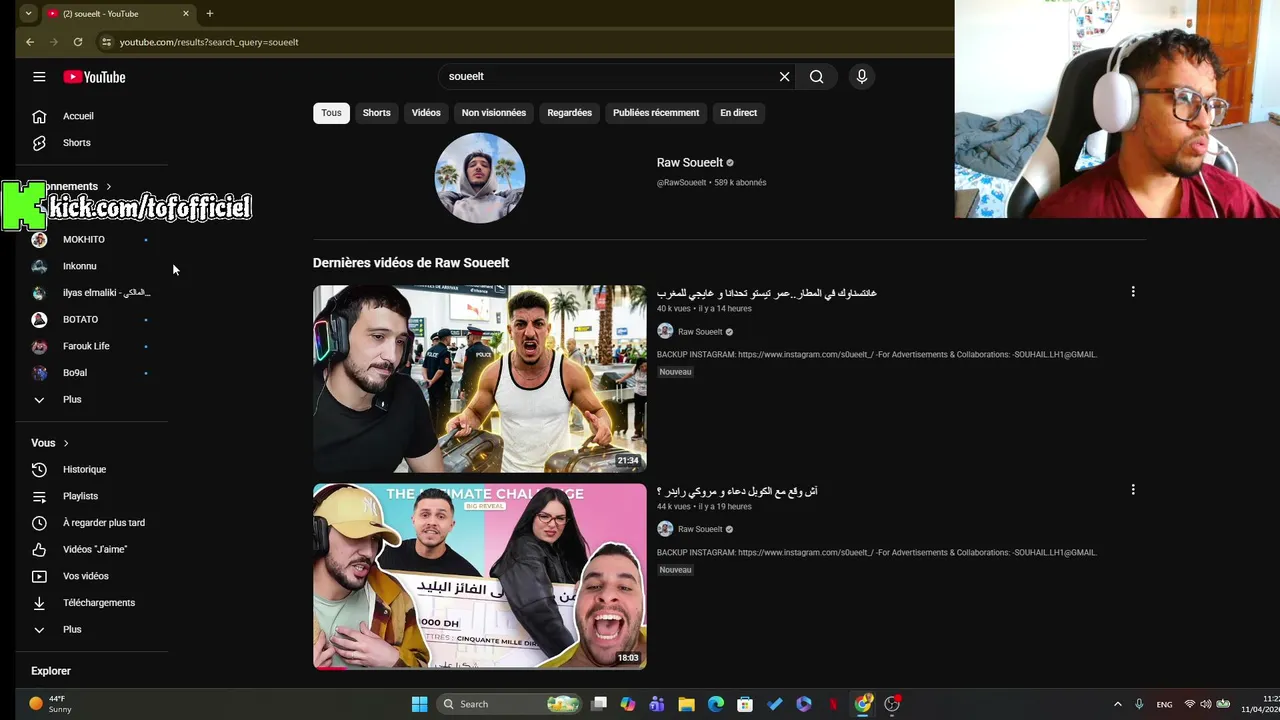Open the browser tab search dropdown arrow
Viewport: 1280px width, 720px height.
28,14
